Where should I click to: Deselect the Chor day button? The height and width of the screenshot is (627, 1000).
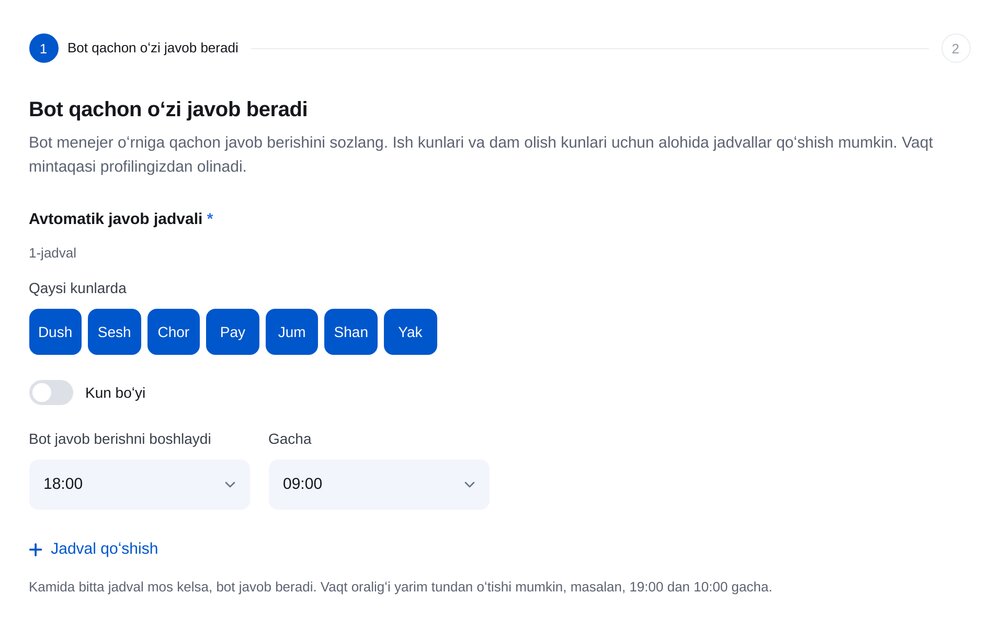[173, 332]
